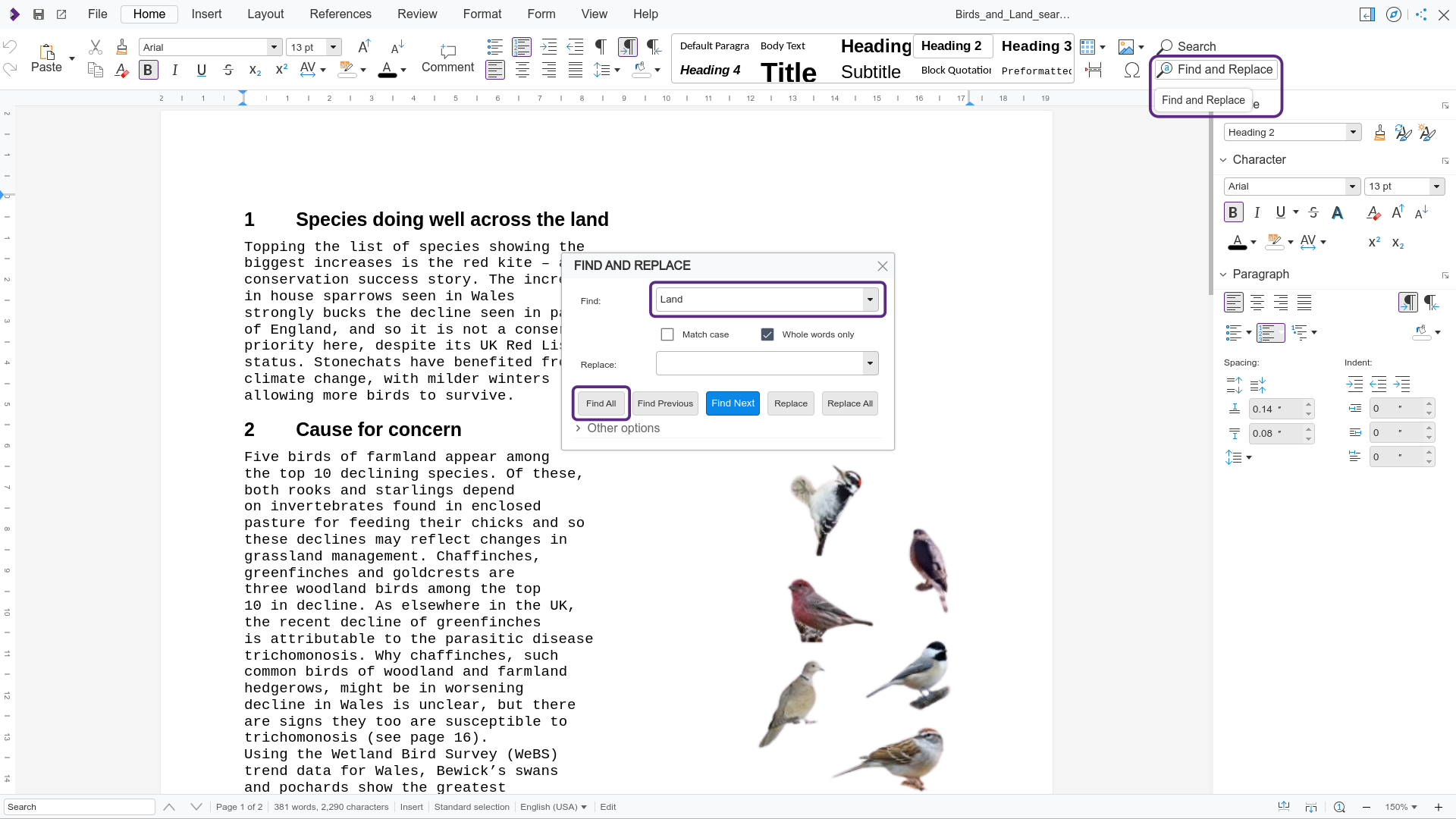This screenshot has width=1456, height=819.
Task: Toggle formatting marks display
Action: [600, 46]
